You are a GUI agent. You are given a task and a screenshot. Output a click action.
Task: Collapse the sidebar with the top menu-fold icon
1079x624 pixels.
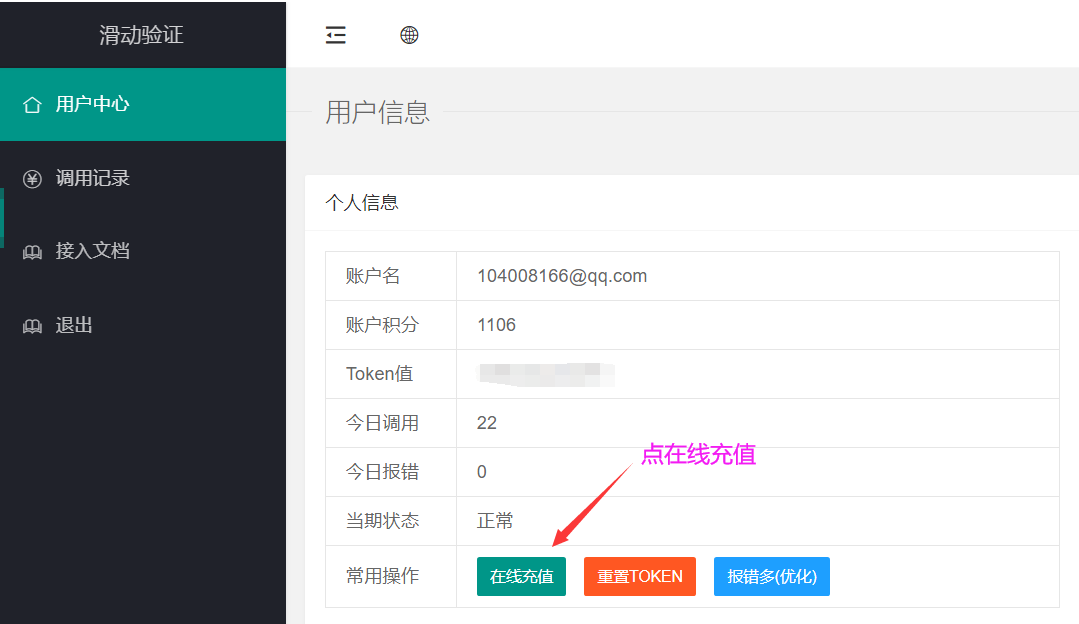[336, 35]
